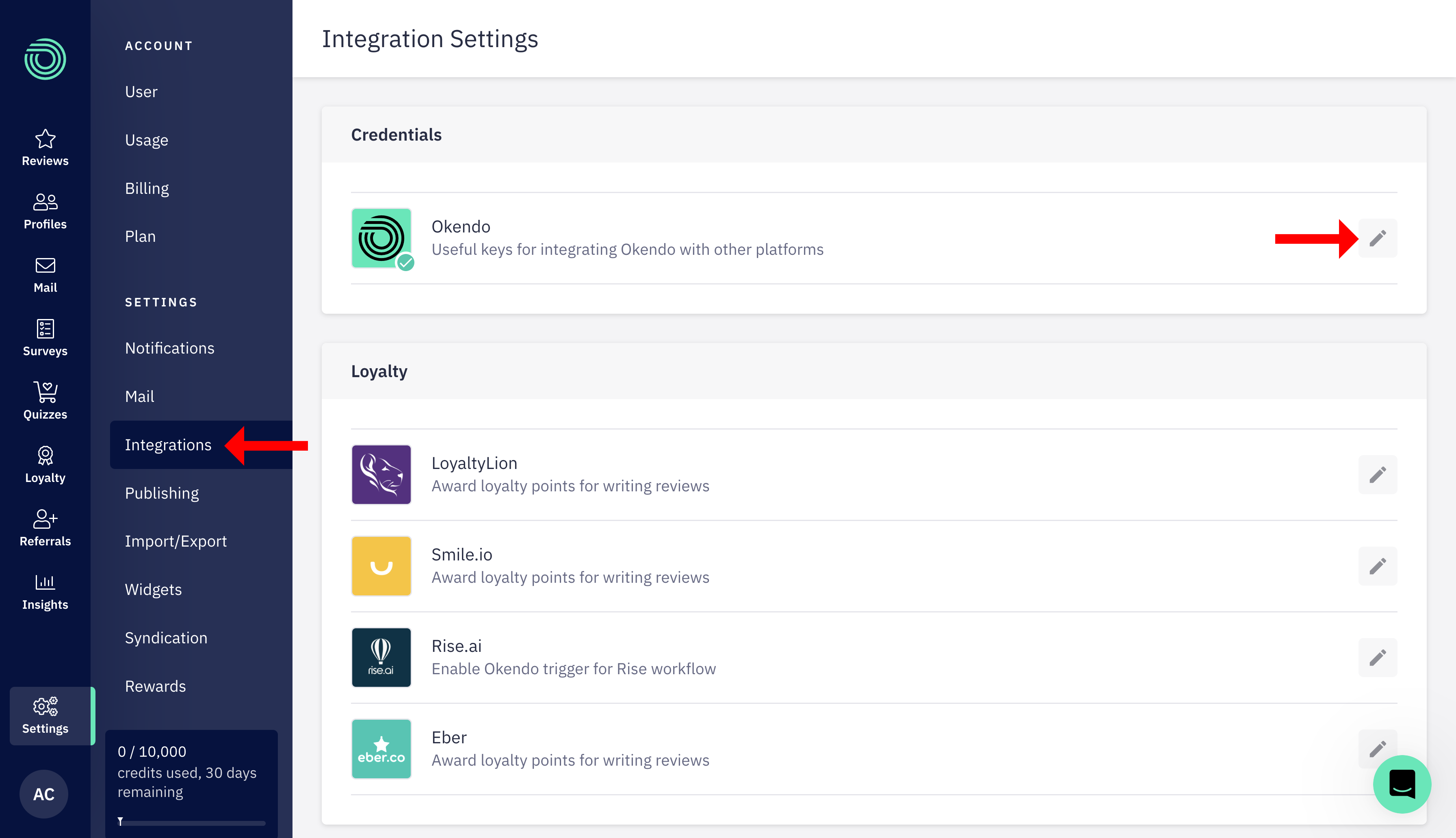The width and height of the screenshot is (1456, 838).
Task: Open the Plan page
Action: 140,236
